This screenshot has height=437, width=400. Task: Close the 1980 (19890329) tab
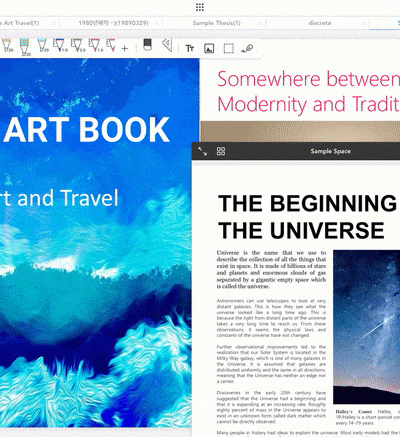(x=157, y=23)
